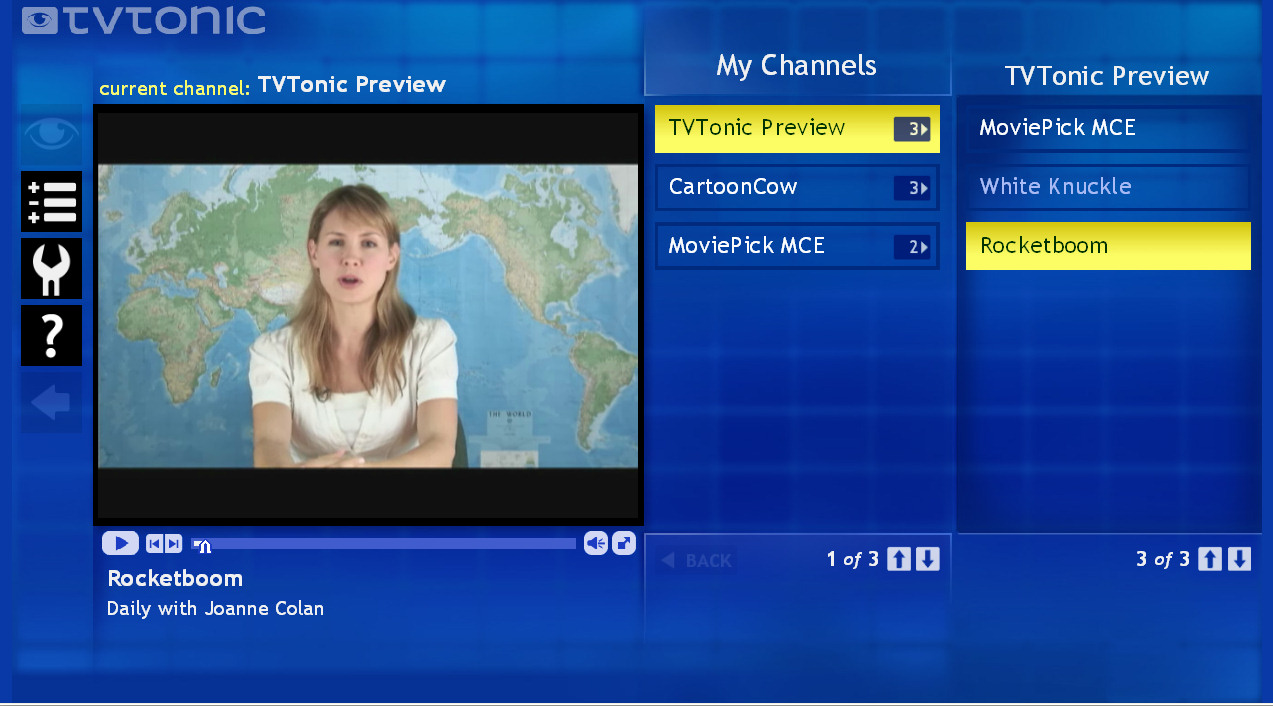Click 'Daily with Joanne Colan' description
The width and height of the screenshot is (1273, 706).
pyautogui.click(x=215, y=608)
